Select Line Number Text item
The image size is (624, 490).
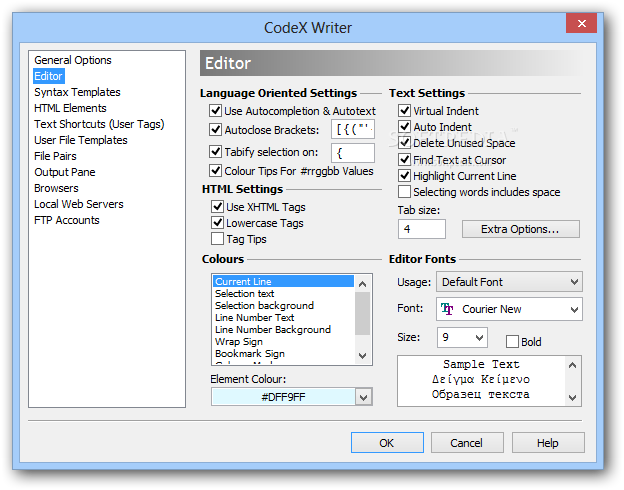283,317
